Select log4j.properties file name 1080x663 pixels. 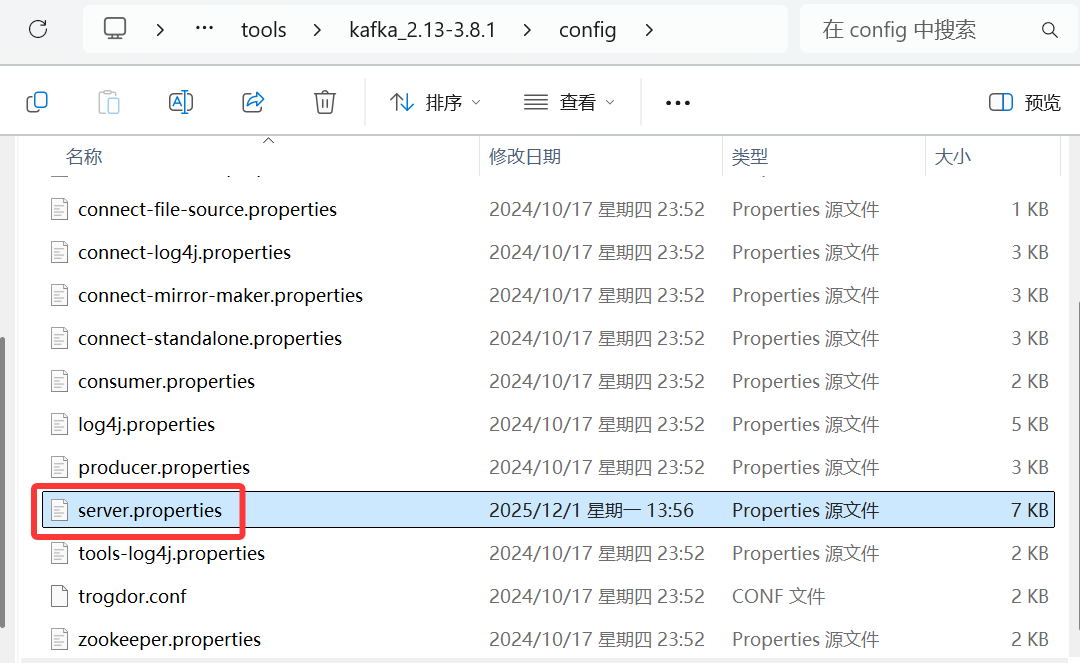point(147,425)
